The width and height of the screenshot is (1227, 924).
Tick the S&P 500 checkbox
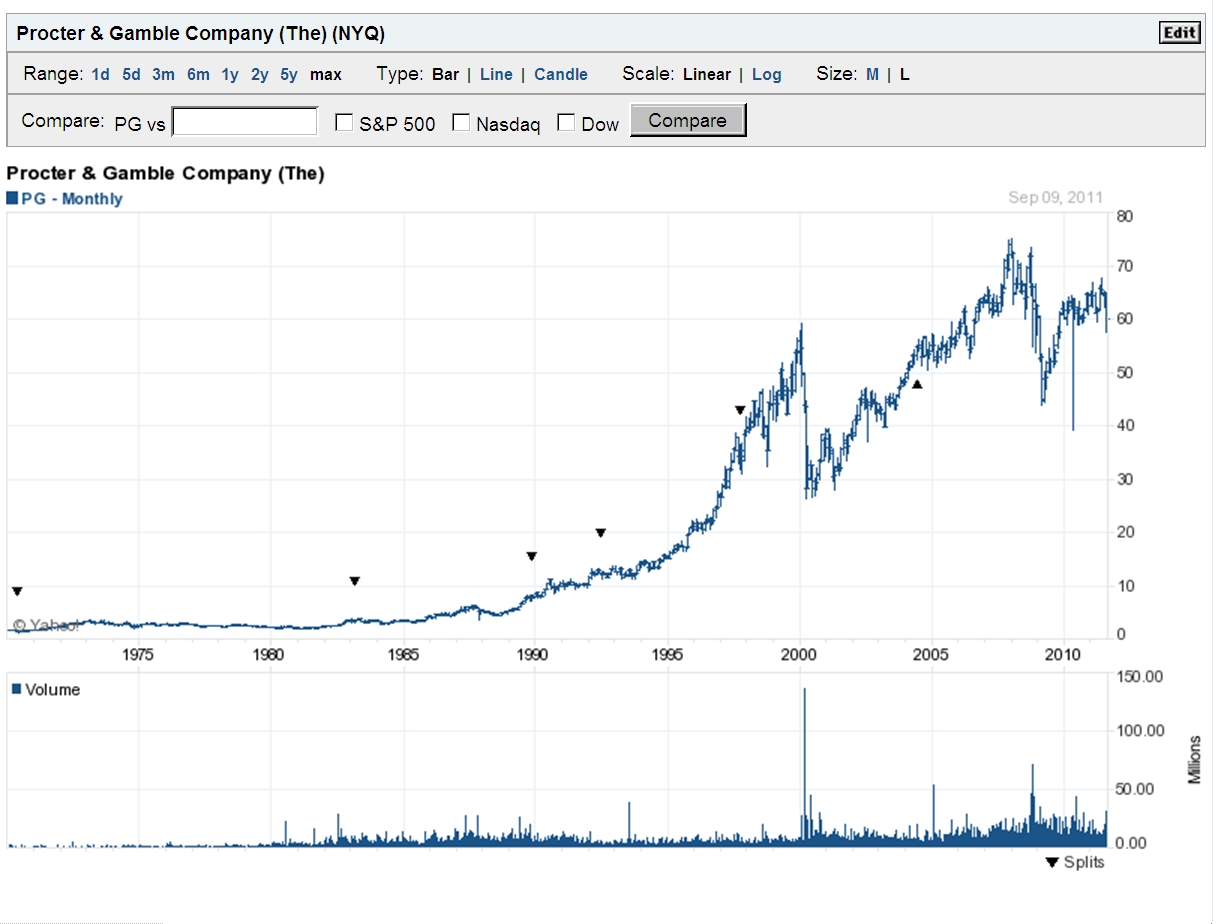pyautogui.click(x=344, y=122)
